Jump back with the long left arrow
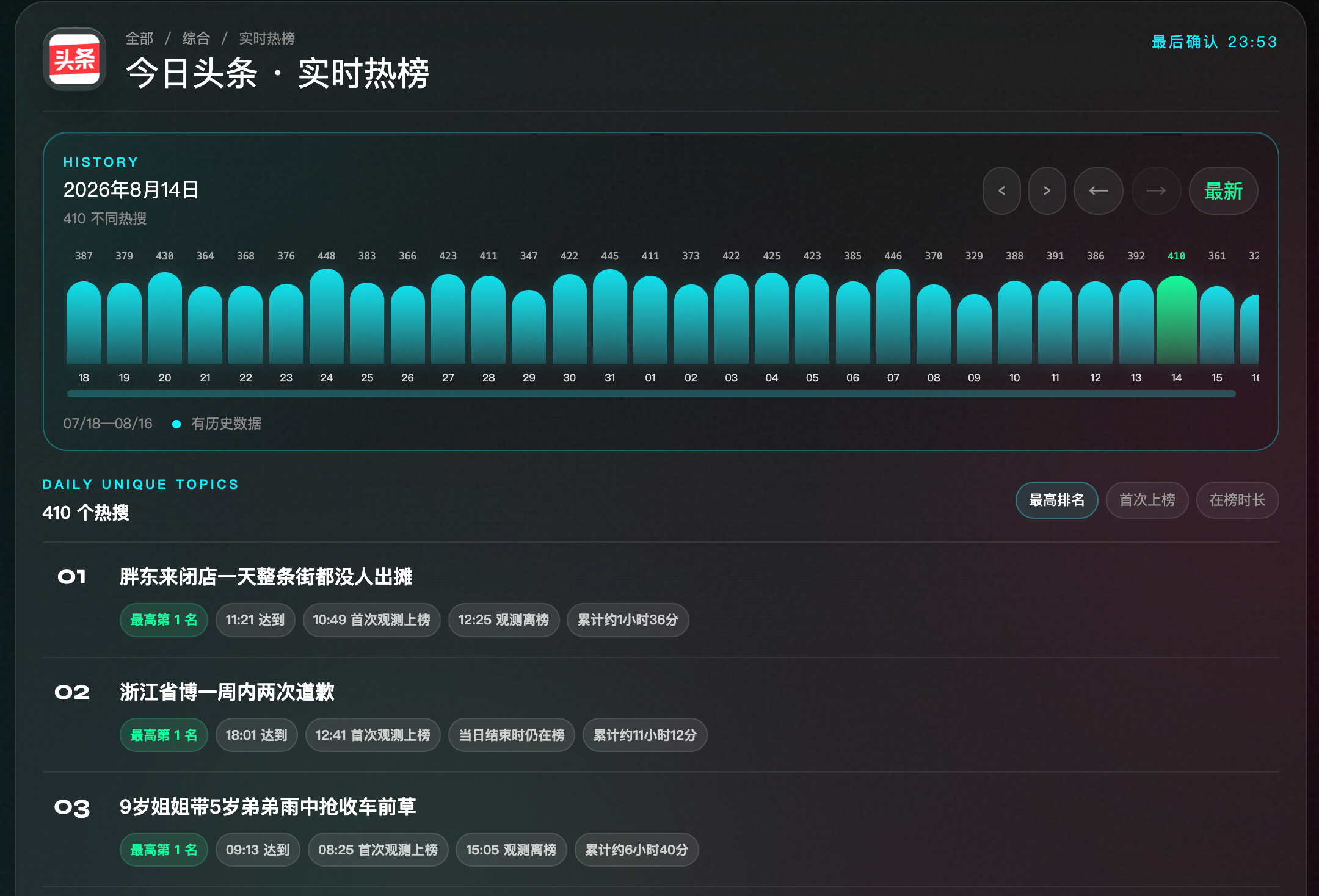1319x896 pixels. pos(1099,191)
